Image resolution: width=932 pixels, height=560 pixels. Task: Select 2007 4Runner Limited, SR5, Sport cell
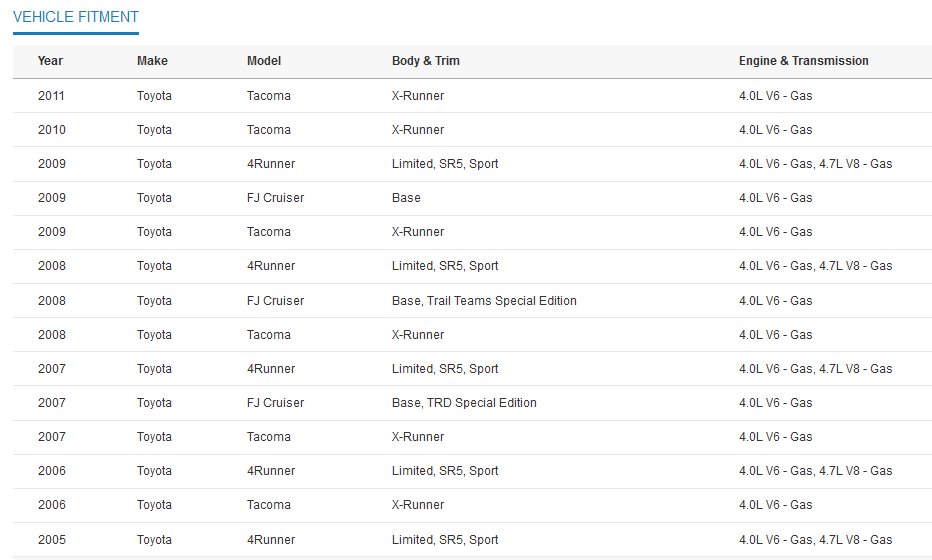pyautogui.click(x=445, y=369)
